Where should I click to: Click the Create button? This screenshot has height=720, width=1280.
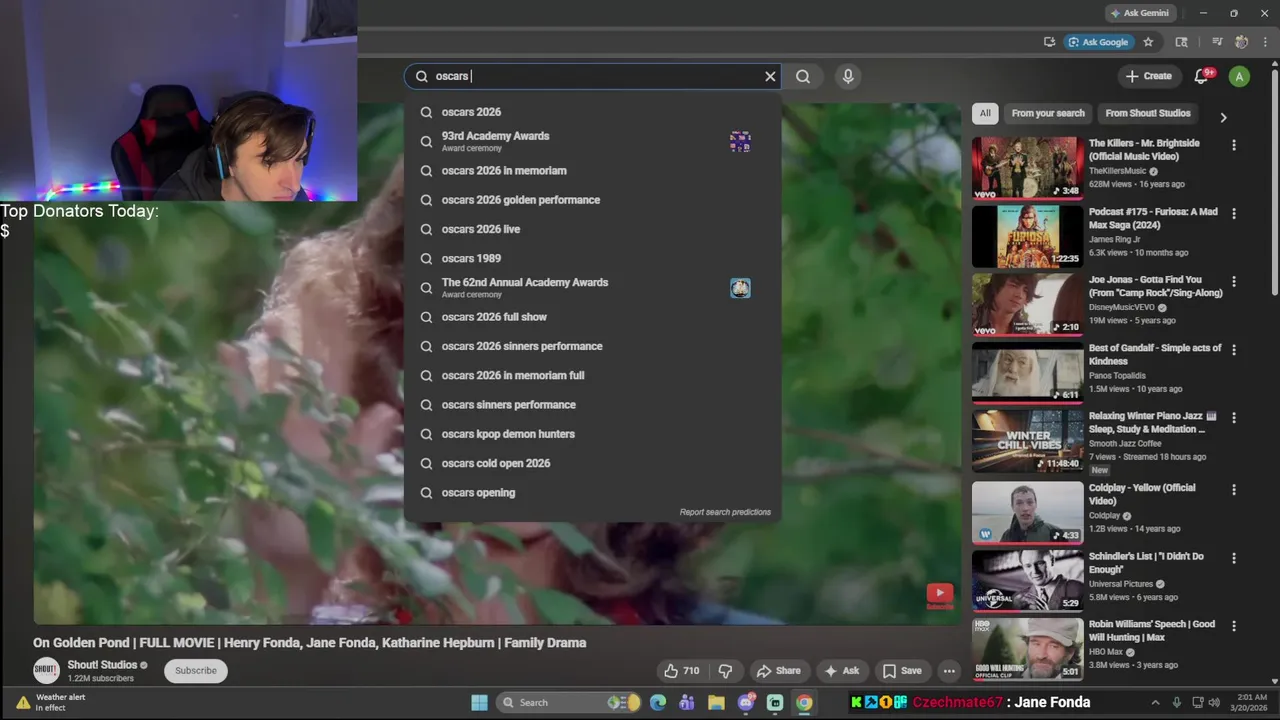pos(1148,76)
